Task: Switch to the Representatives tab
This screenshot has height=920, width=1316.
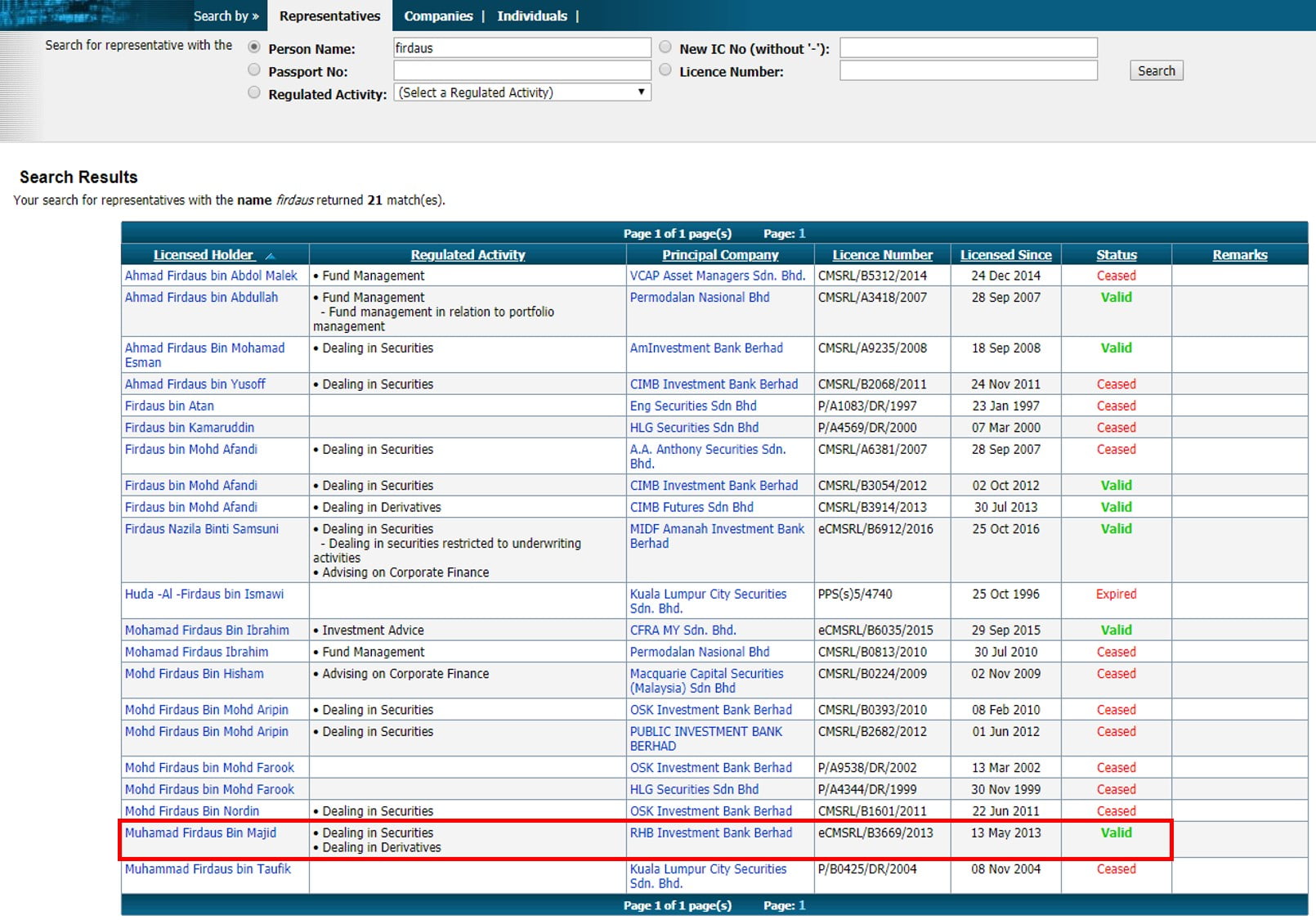Action: 329,16
